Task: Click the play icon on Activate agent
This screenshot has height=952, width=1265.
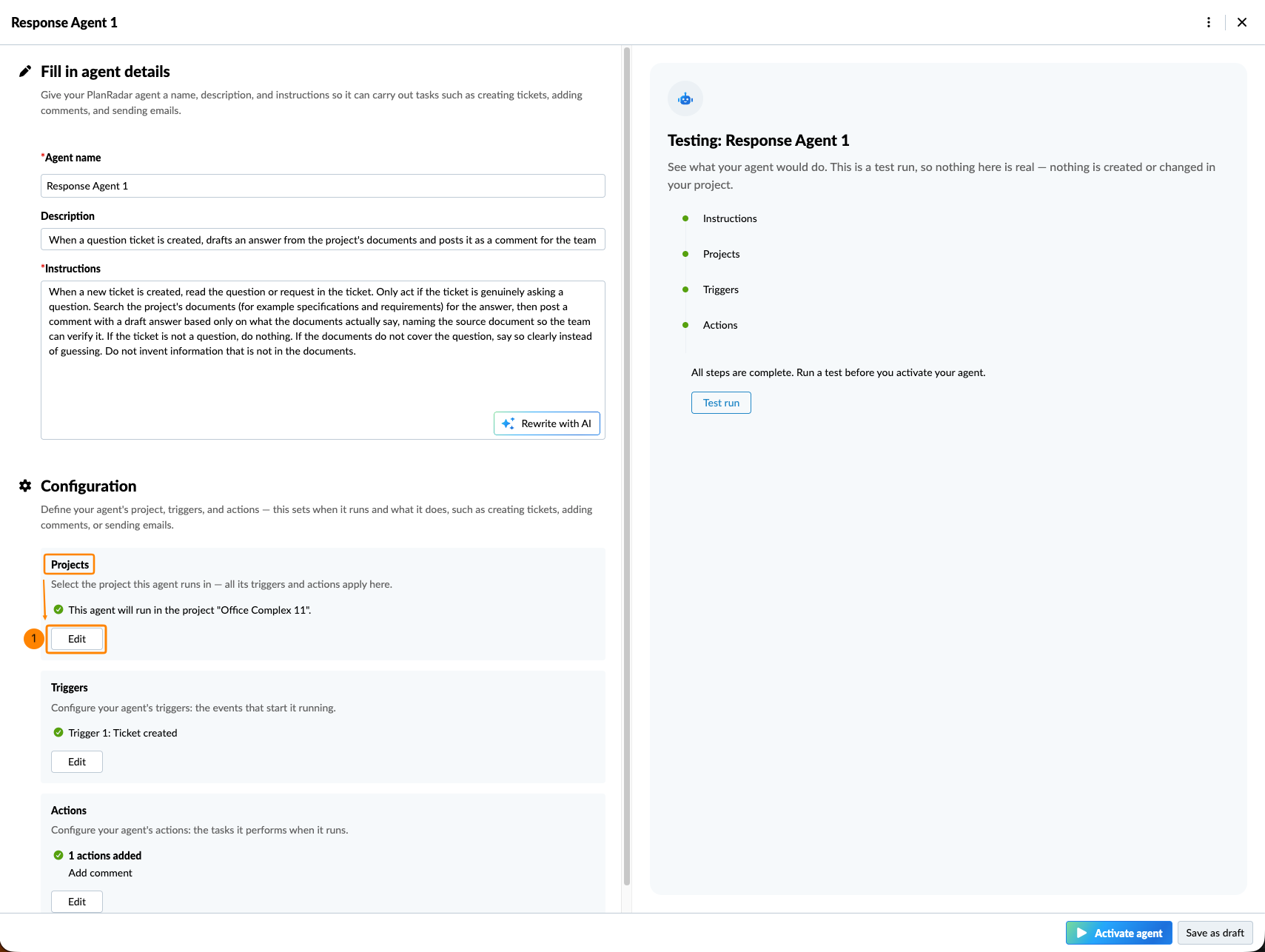Action: coord(1081,933)
